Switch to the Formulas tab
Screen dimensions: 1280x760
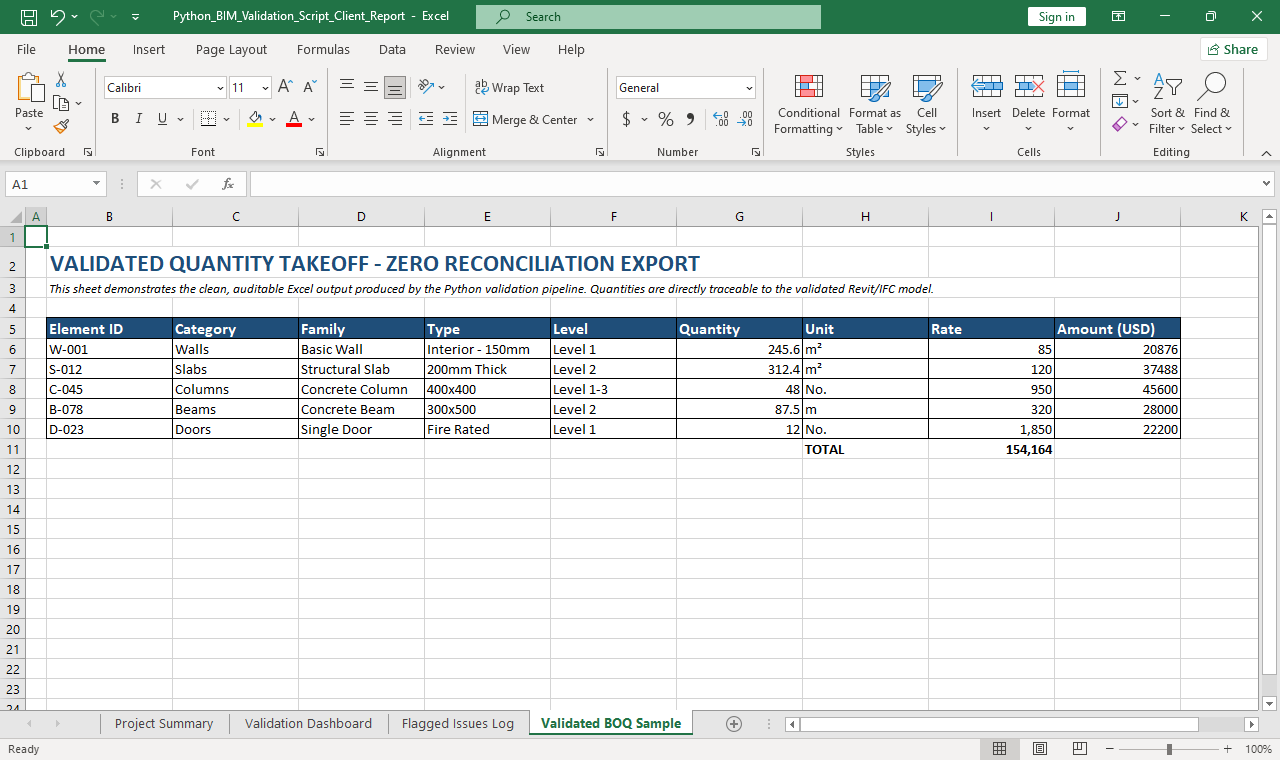pyautogui.click(x=323, y=49)
